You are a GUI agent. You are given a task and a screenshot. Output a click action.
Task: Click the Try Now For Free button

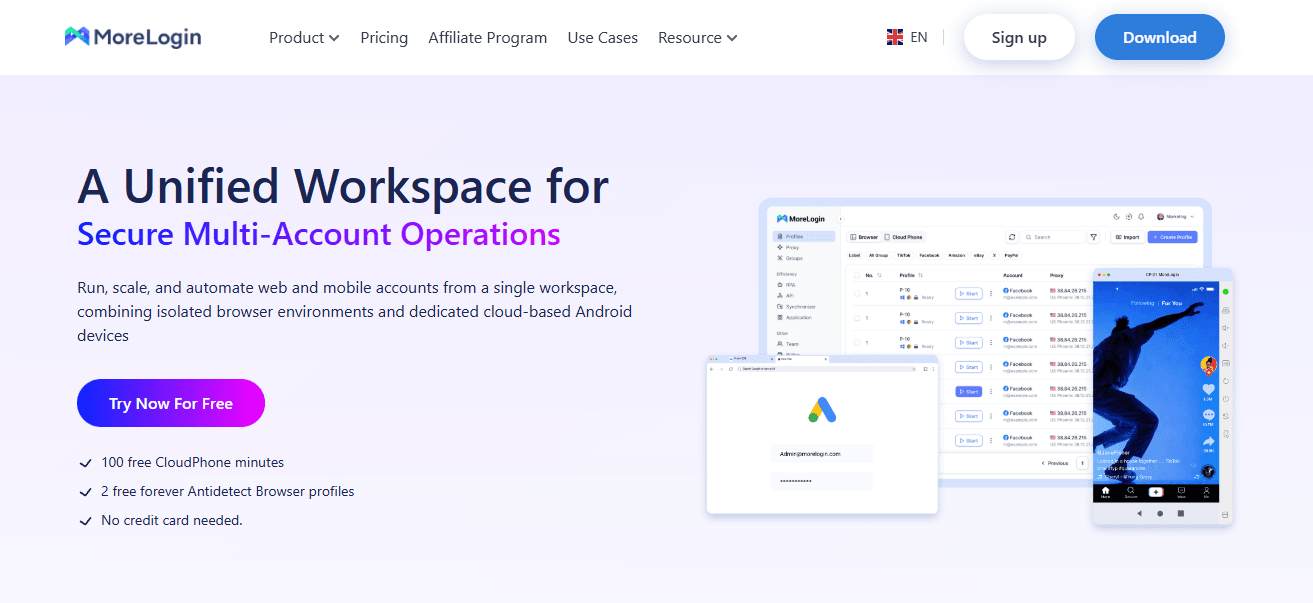click(x=171, y=403)
